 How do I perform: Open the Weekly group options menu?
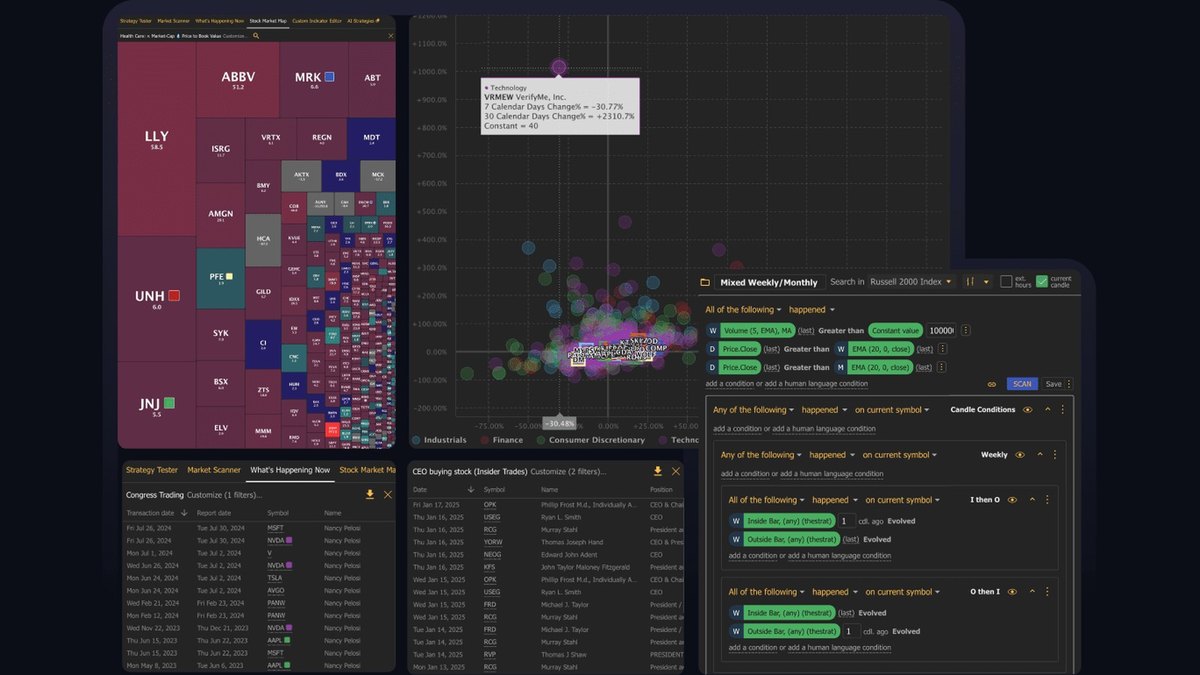(1054, 455)
